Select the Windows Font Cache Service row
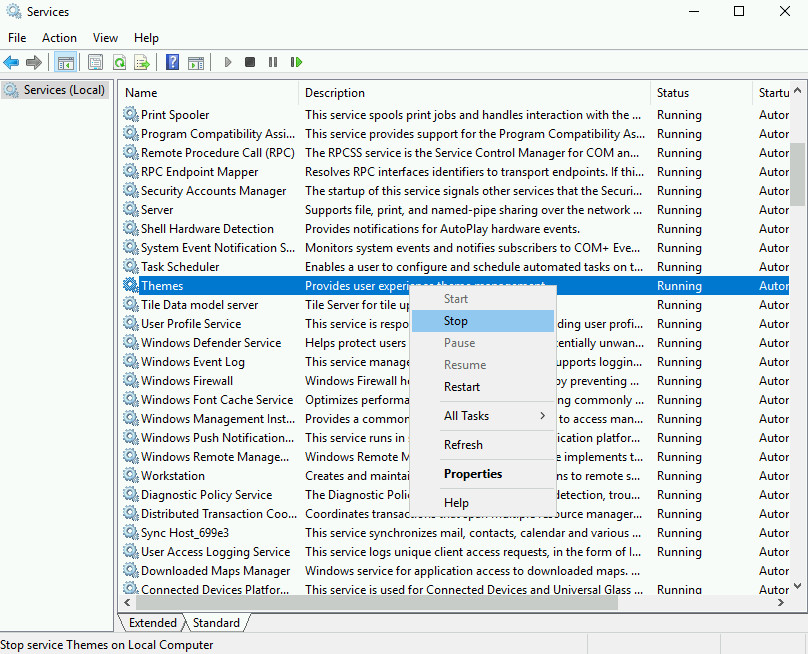Viewport: 808px width, 654px height. (x=455, y=399)
